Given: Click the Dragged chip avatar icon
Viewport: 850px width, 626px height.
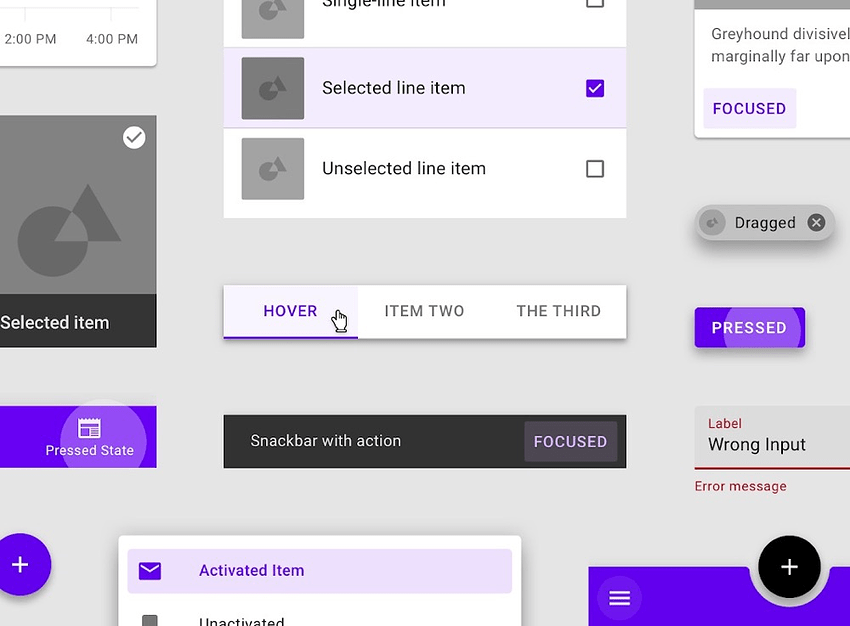Looking at the screenshot, I should [712, 222].
